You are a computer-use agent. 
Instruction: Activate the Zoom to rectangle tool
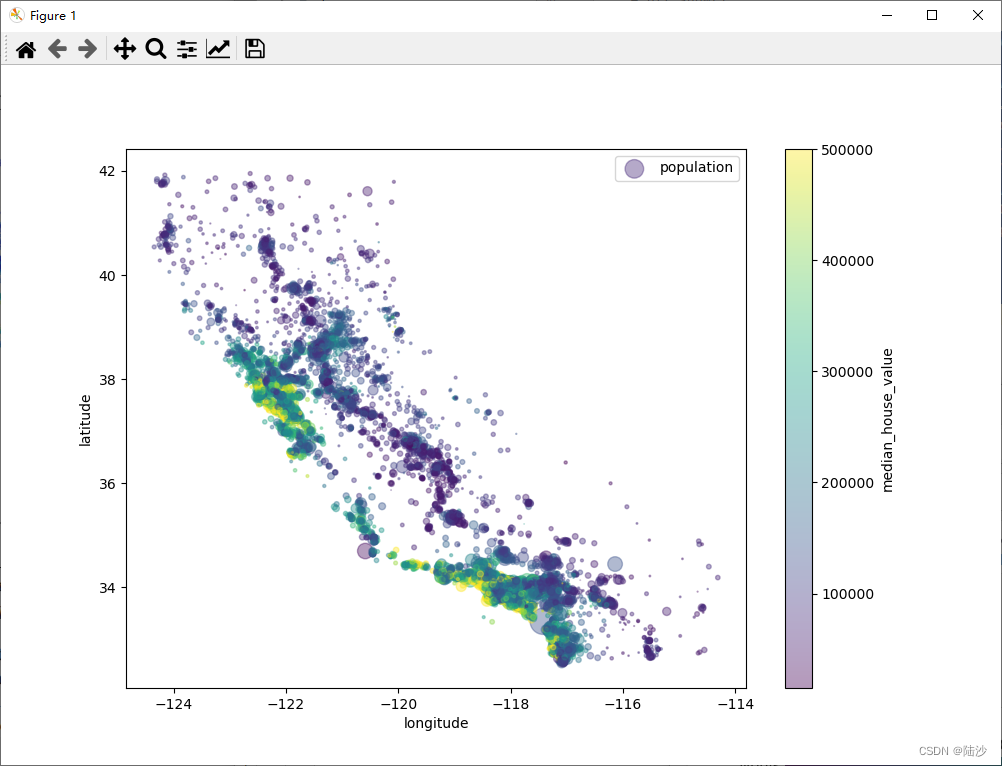coord(156,49)
